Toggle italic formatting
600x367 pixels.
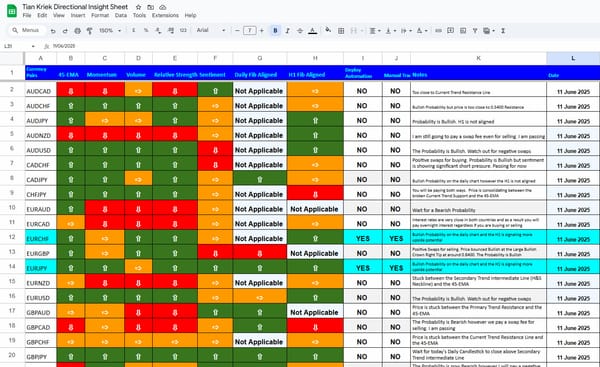287,31
